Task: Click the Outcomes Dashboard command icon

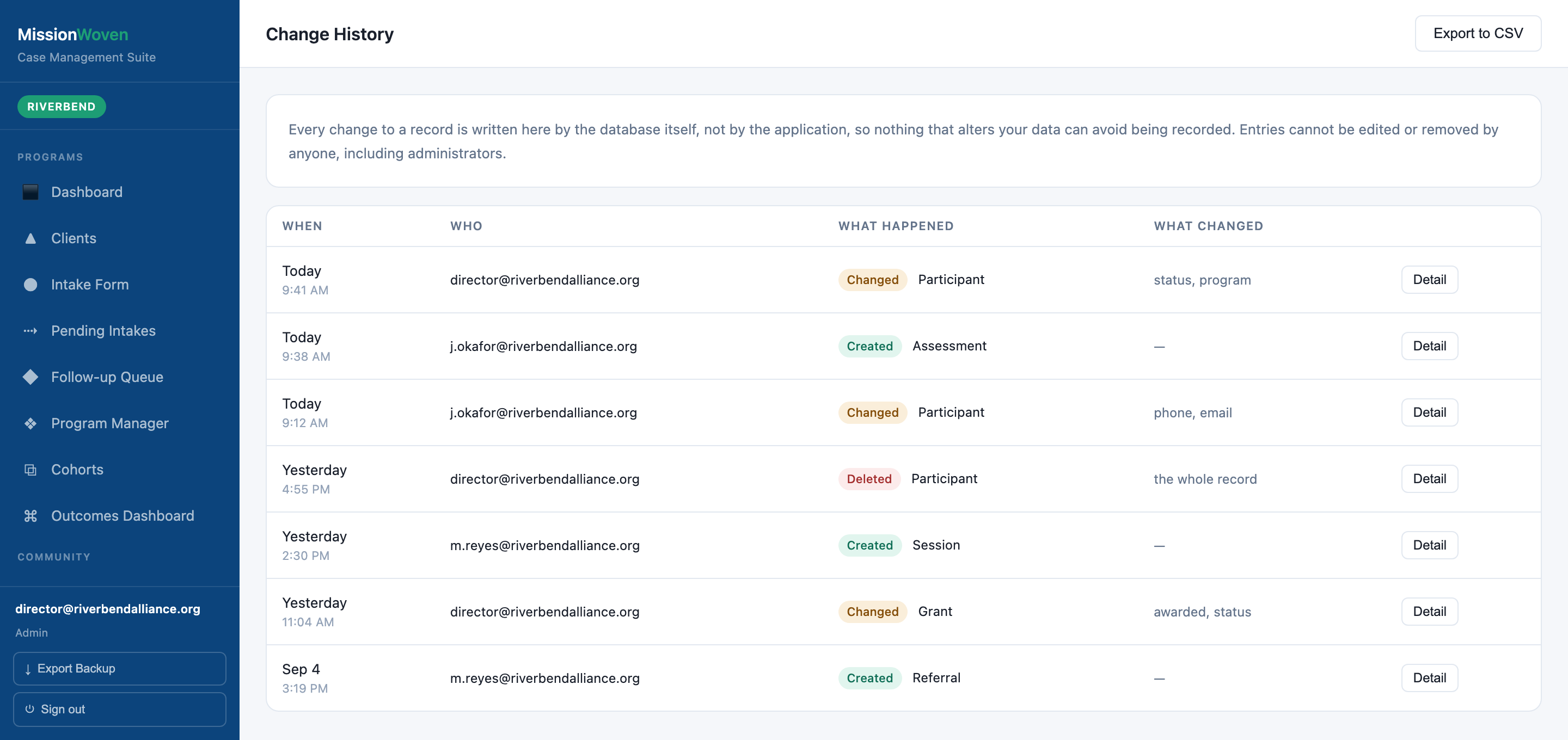Action: pos(30,516)
